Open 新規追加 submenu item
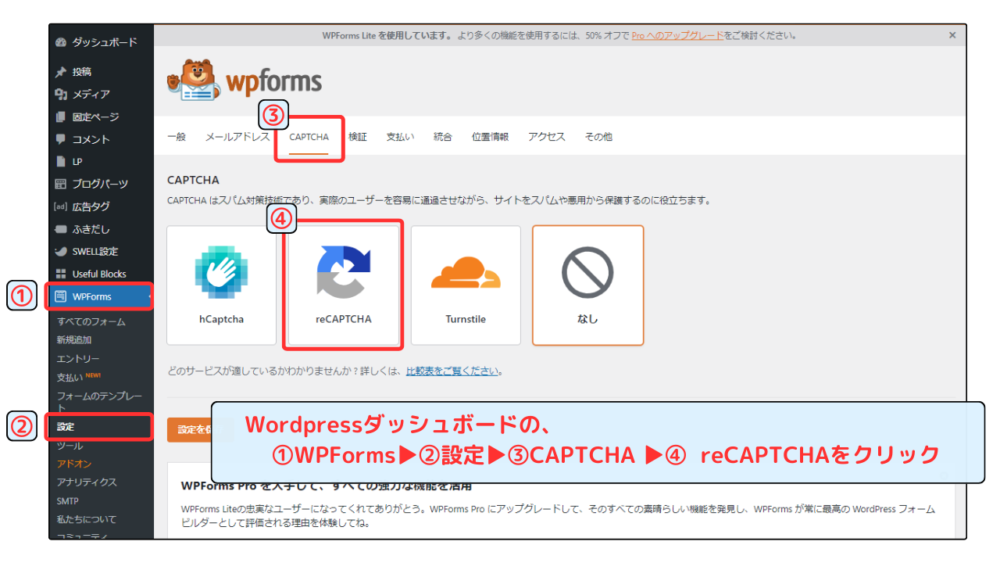 74,340
